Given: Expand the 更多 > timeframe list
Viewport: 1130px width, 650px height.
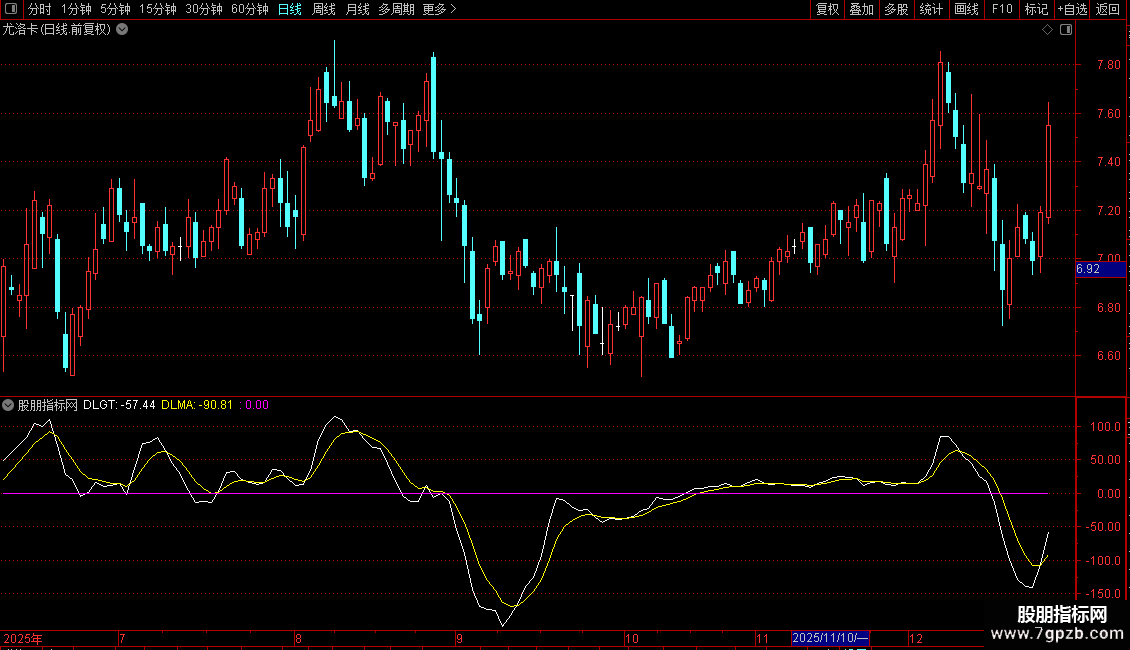Looking at the screenshot, I should 439,9.
